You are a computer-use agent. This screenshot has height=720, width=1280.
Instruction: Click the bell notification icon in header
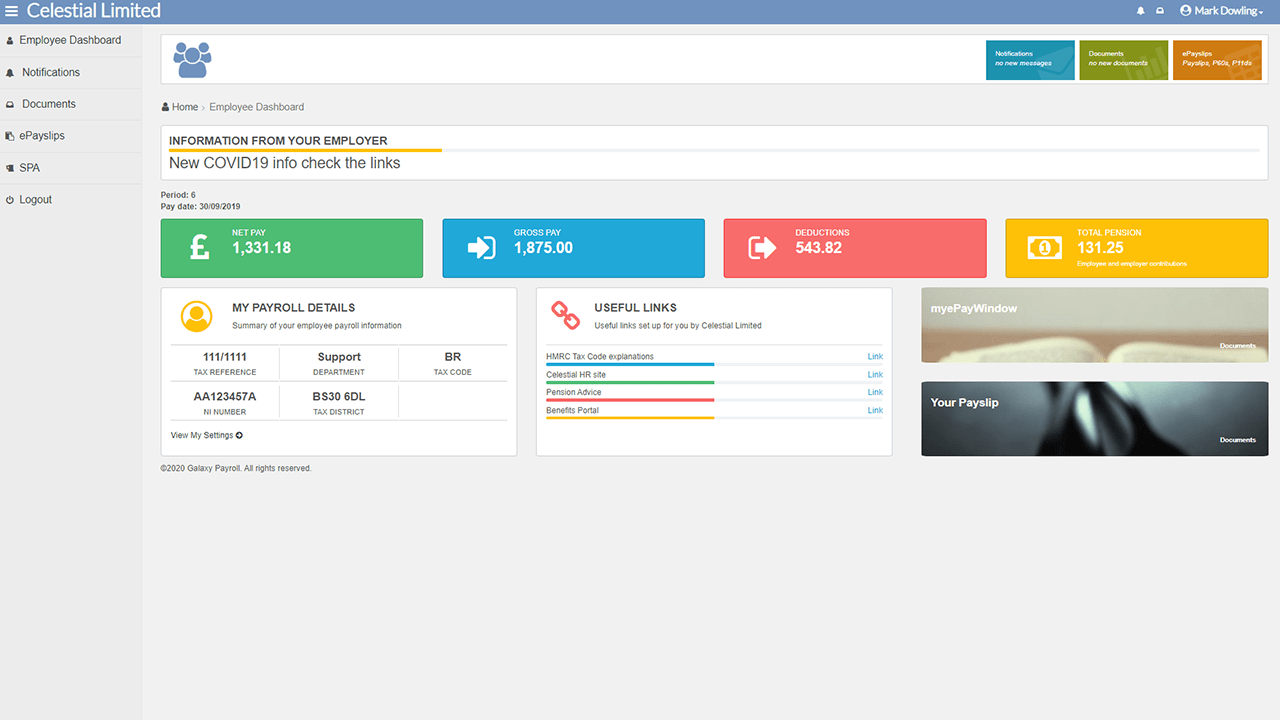tap(1141, 11)
